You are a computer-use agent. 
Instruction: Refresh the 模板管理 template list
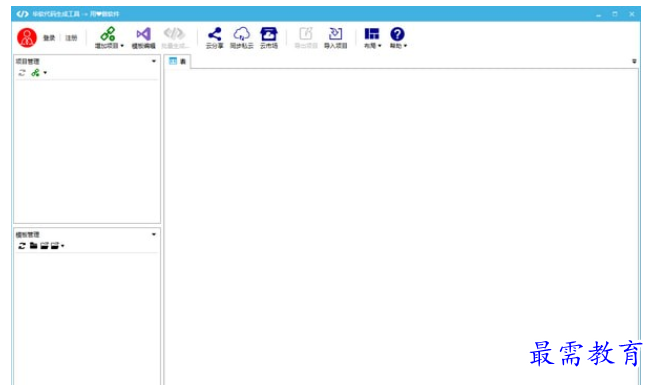[22, 246]
